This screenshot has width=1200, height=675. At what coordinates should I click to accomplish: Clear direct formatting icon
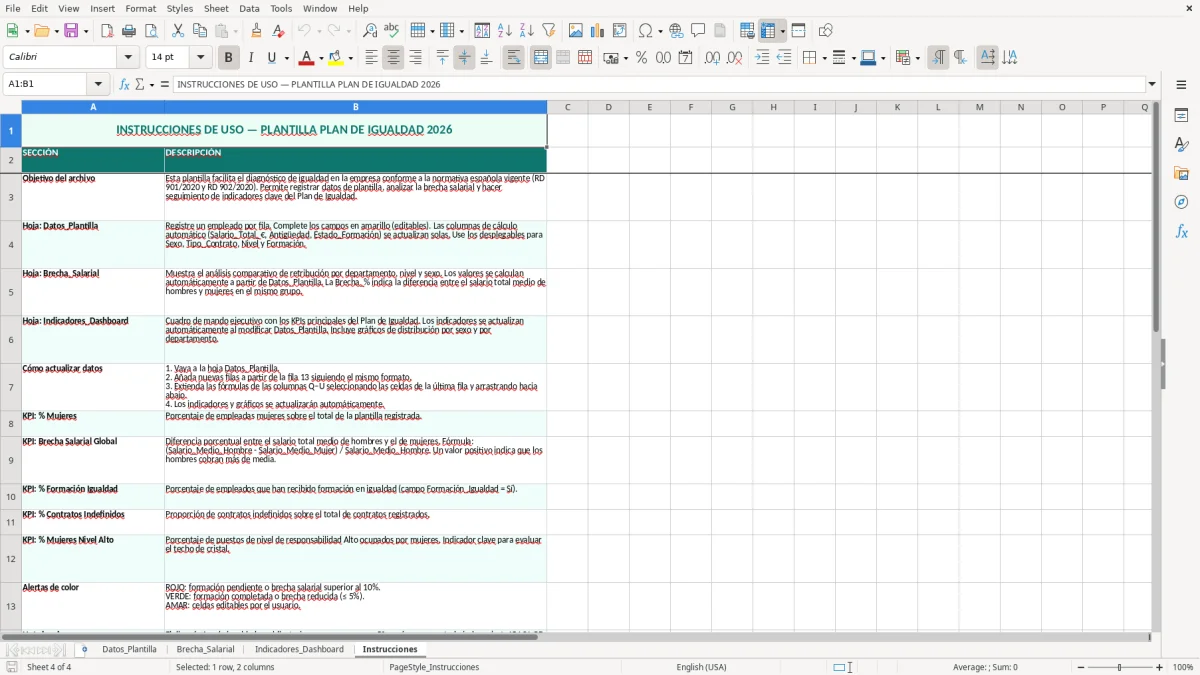pos(278,31)
